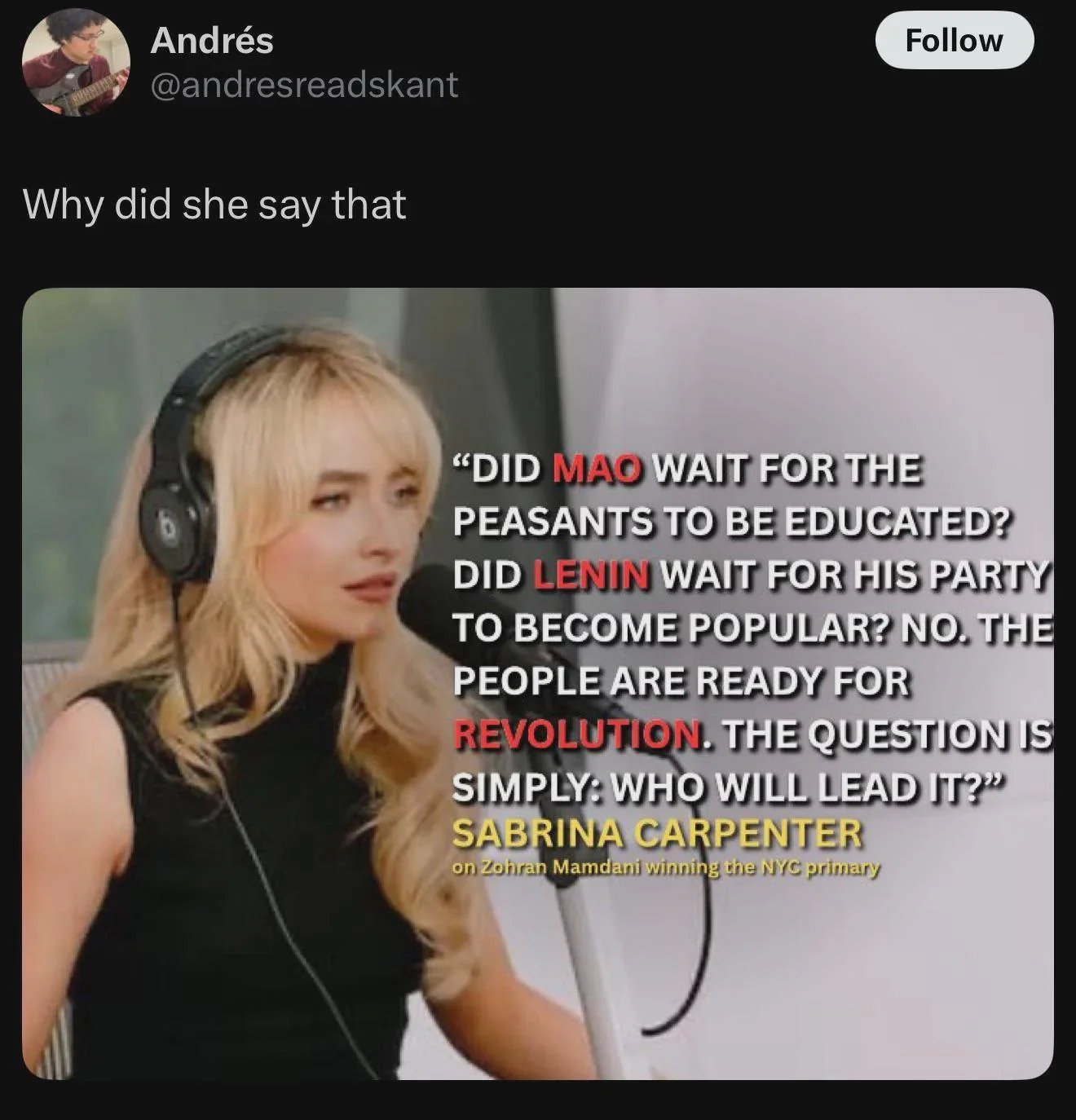Click the red MAO word in image

point(598,470)
